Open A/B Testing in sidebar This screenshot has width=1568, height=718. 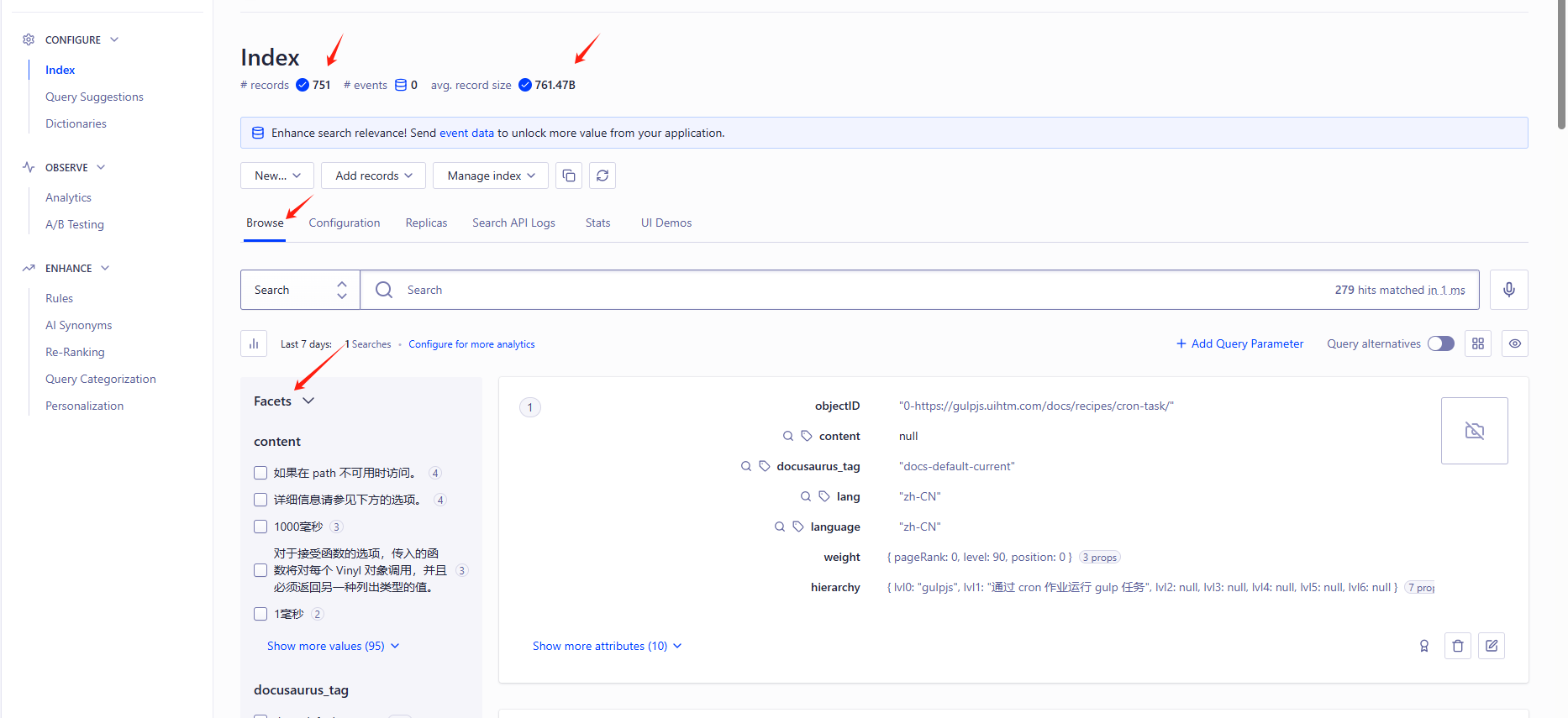pos(75,224)
